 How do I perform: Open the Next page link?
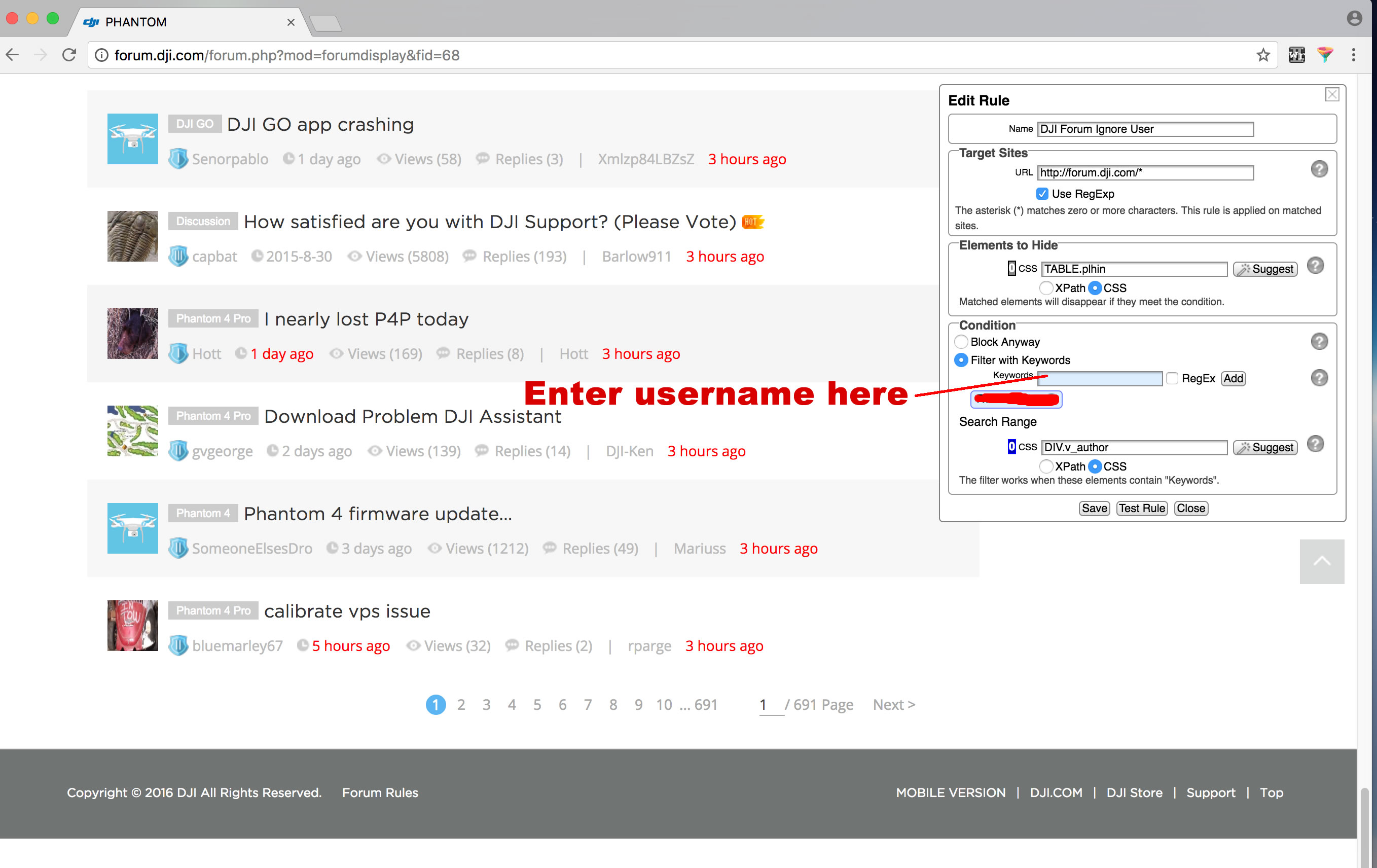pos(893,704)
